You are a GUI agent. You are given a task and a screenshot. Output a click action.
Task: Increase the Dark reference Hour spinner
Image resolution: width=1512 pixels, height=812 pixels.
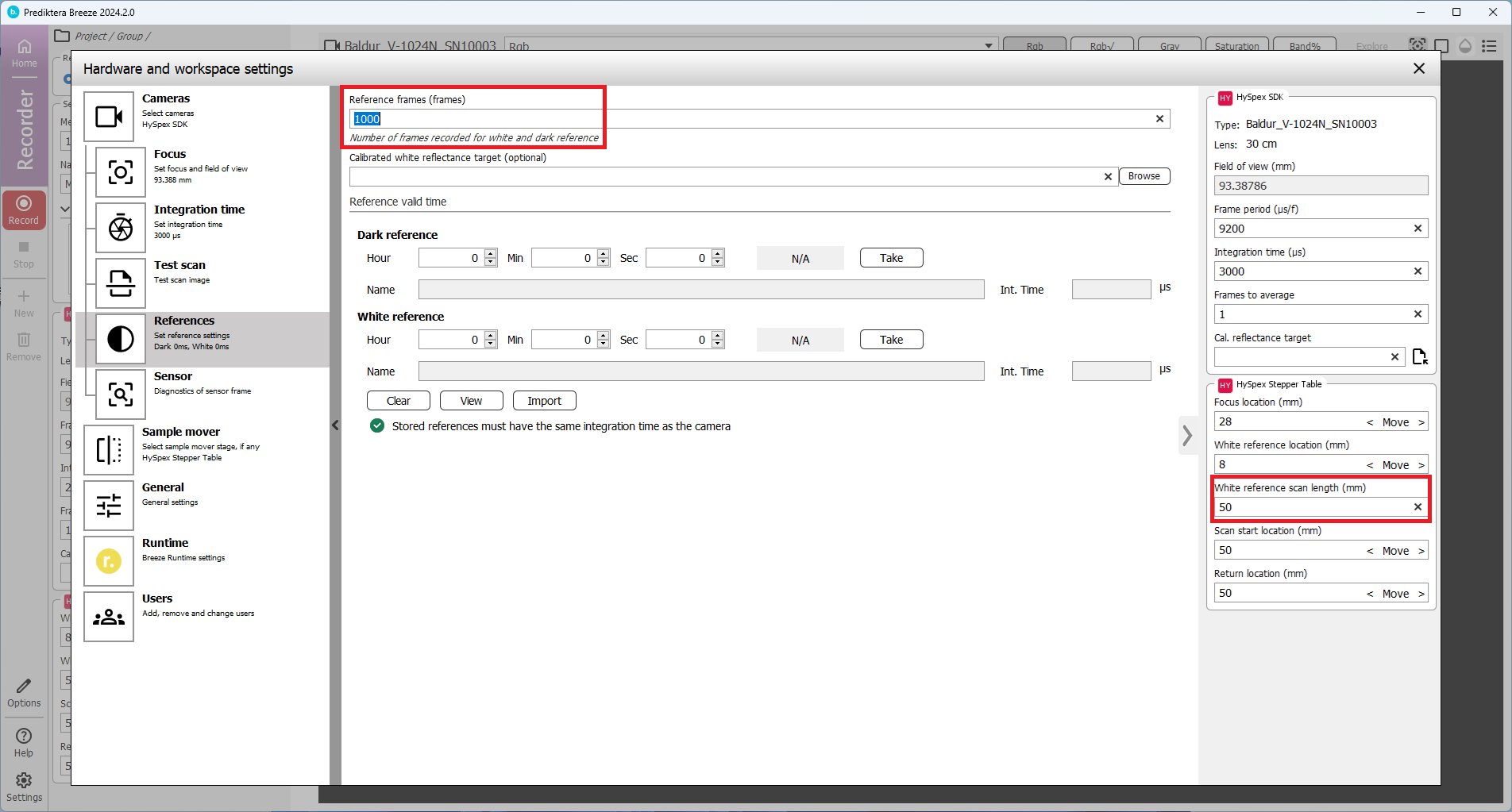491,254
